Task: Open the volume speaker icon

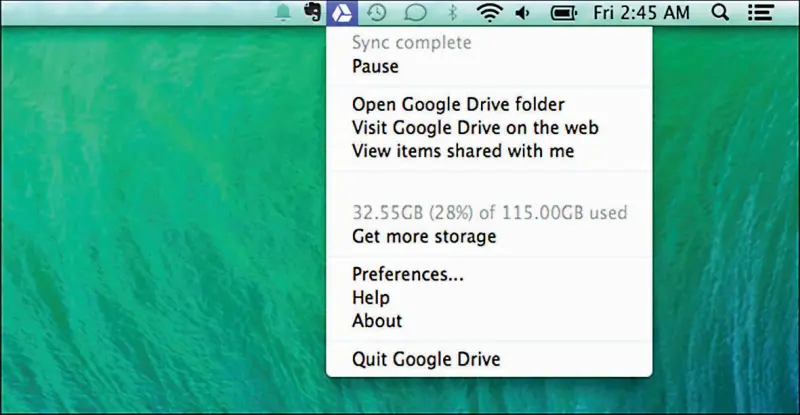Action: (x=523, y=13)
